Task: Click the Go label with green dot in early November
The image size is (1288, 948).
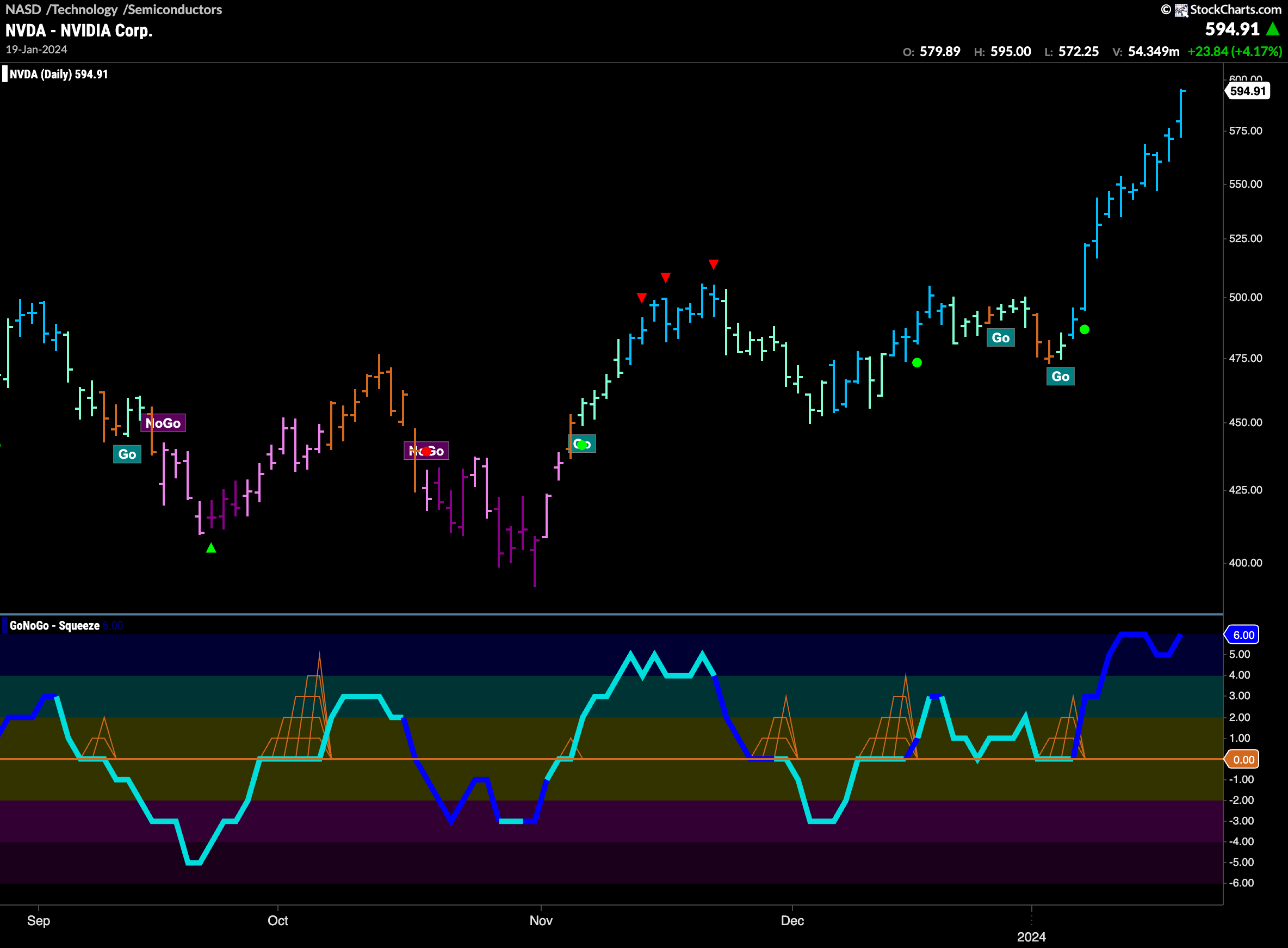Action: point(582,444)
